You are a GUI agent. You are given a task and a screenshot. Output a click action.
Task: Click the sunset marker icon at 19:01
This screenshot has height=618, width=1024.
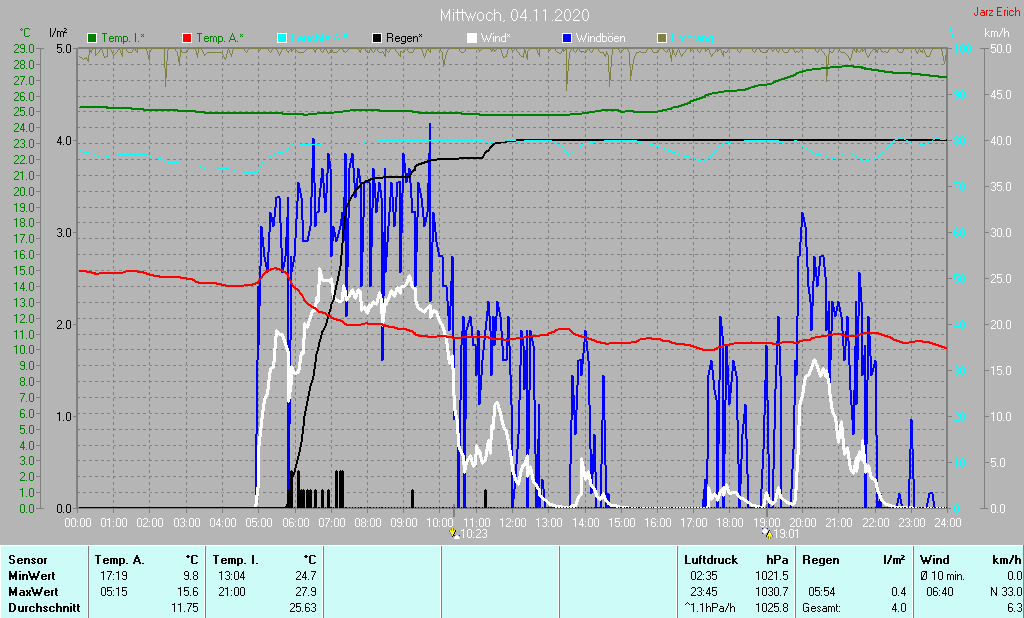point(766,533)
